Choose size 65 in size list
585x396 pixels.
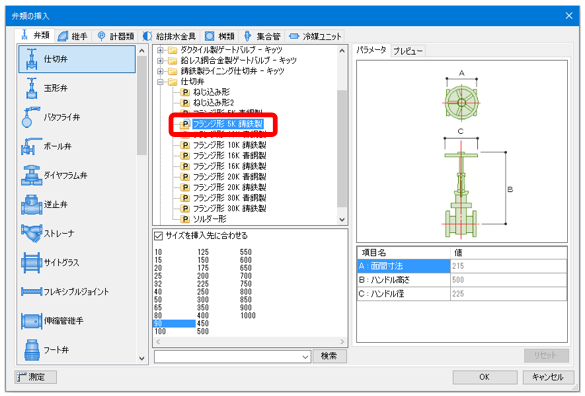(x=158, y=308)
